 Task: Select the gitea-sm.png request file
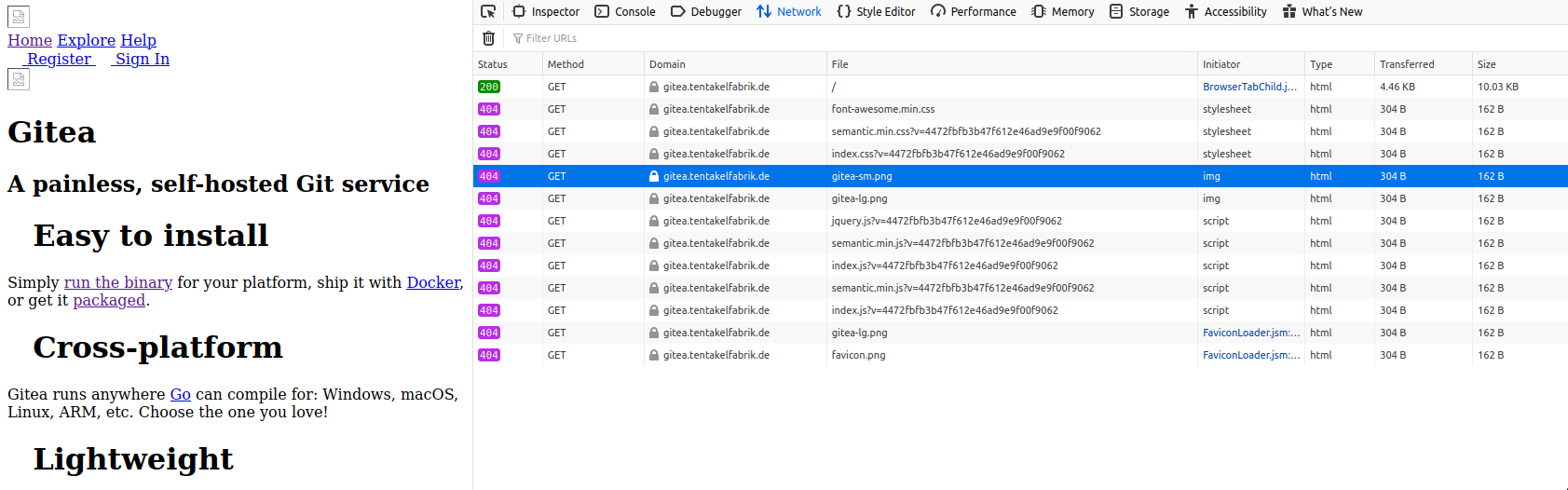tap(862, 176)
